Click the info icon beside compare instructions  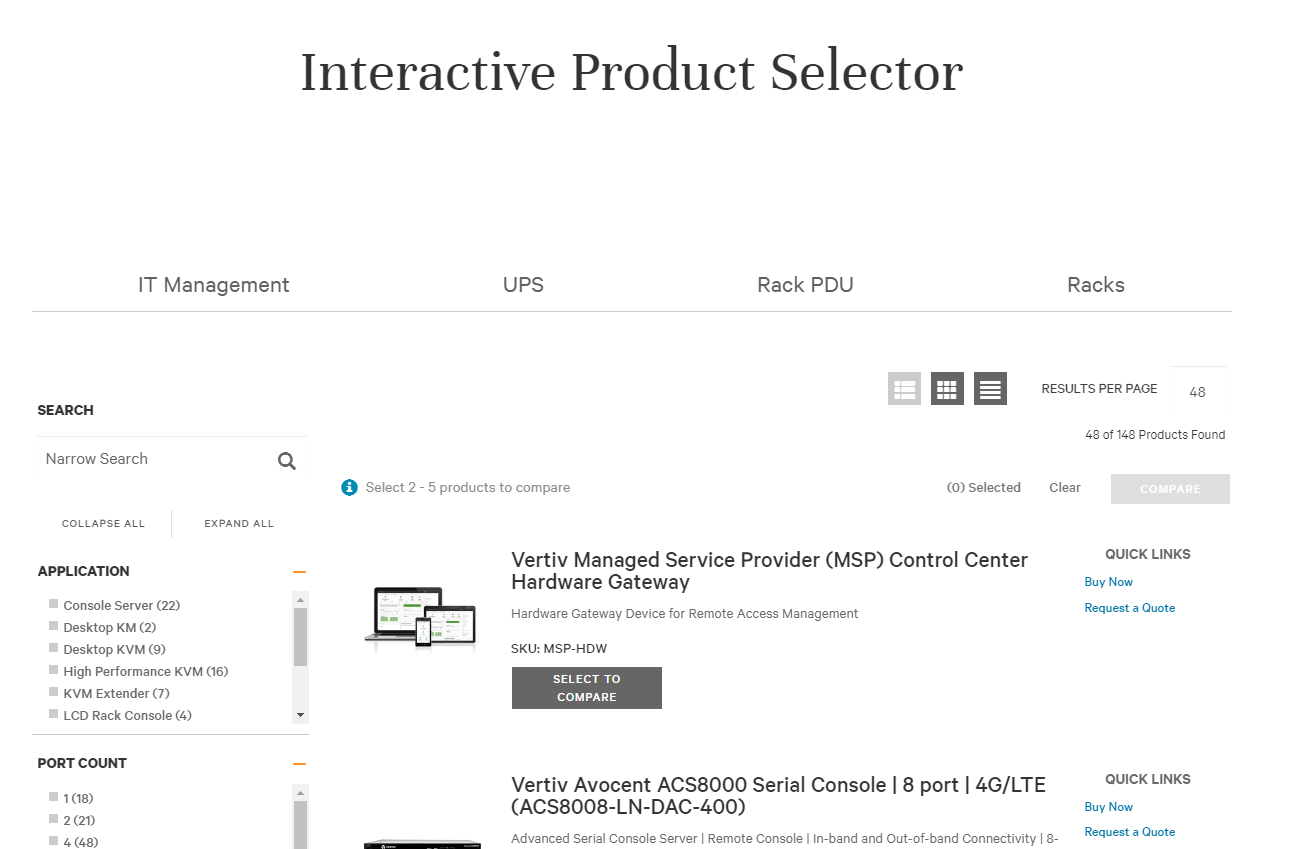coord(349,487)
